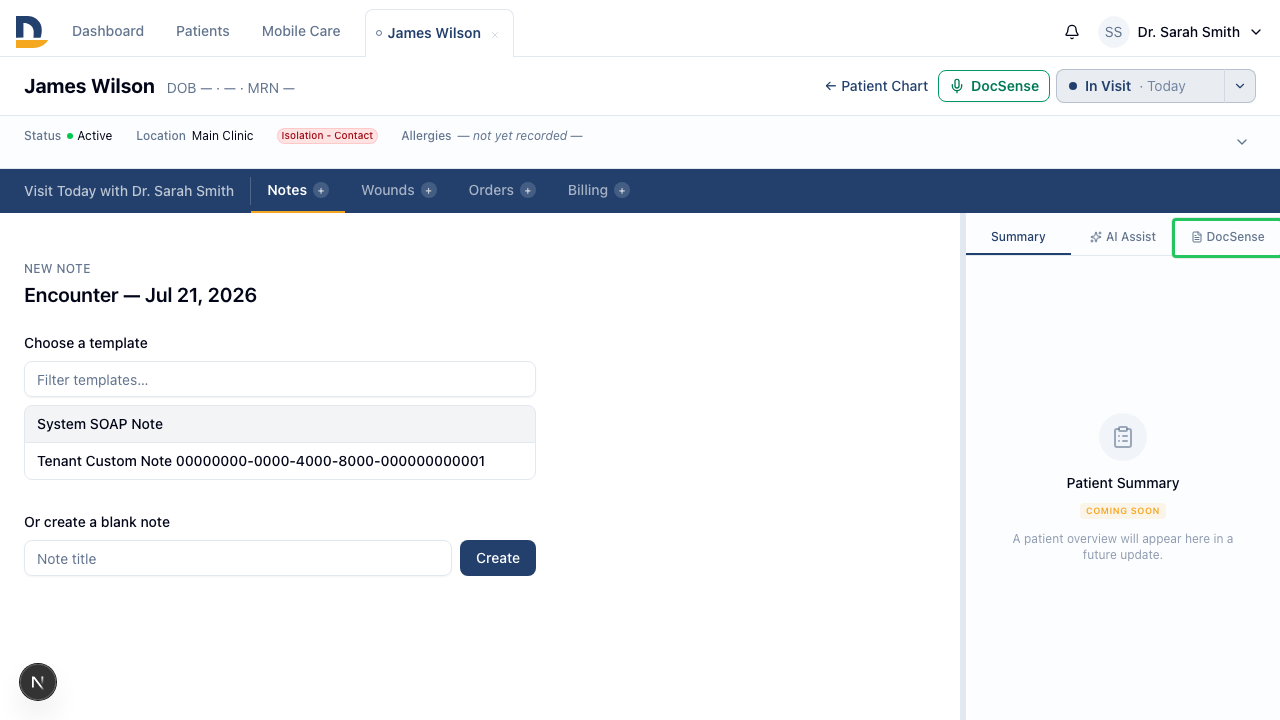Click the SS user avatar
The width and height of the screenshot is (1280, 720).
coord(1114,32)
